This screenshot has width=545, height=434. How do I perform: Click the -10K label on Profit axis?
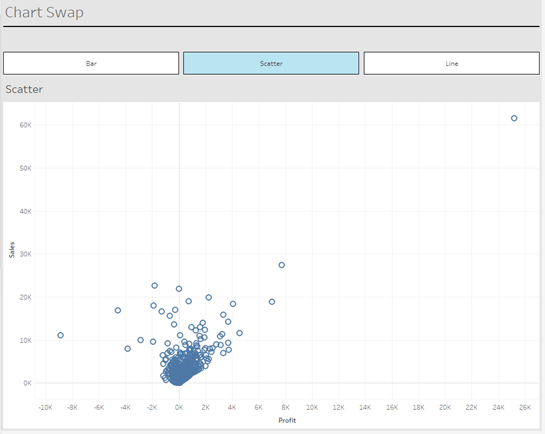[45, 407]
